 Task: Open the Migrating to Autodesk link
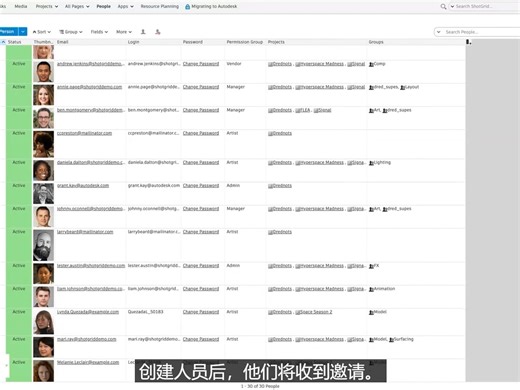(214, 6)
